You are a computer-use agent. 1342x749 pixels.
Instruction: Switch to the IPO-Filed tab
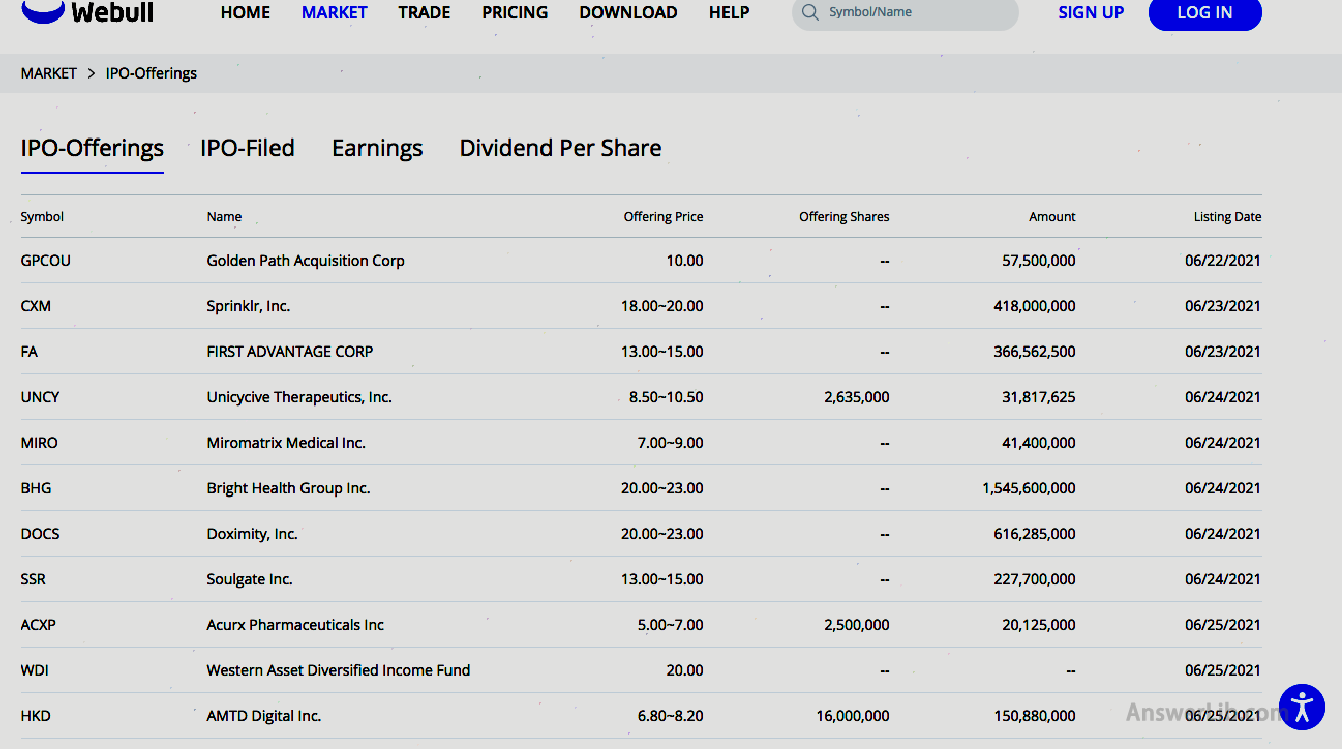(247, 148)
